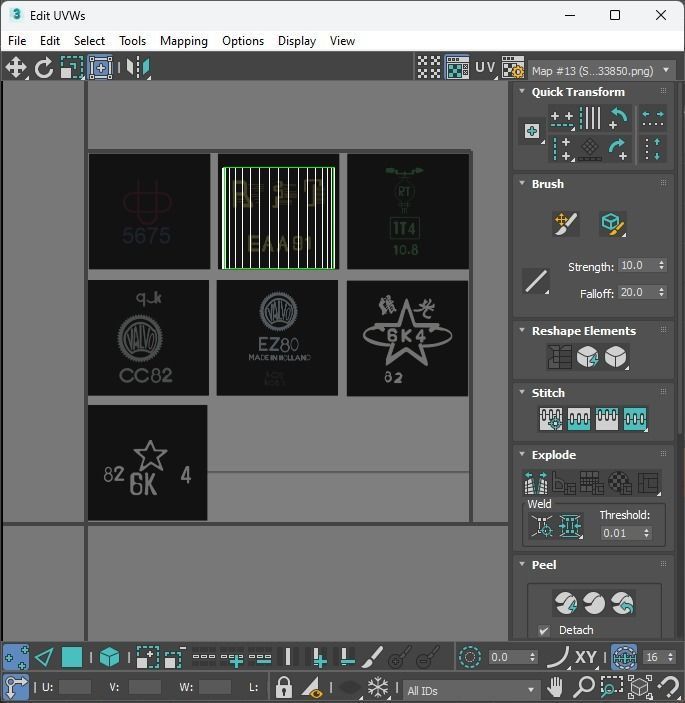Open the texture checker settings icon
The height and width of the screenshot is (703, 685).
(x=513, y=67)
